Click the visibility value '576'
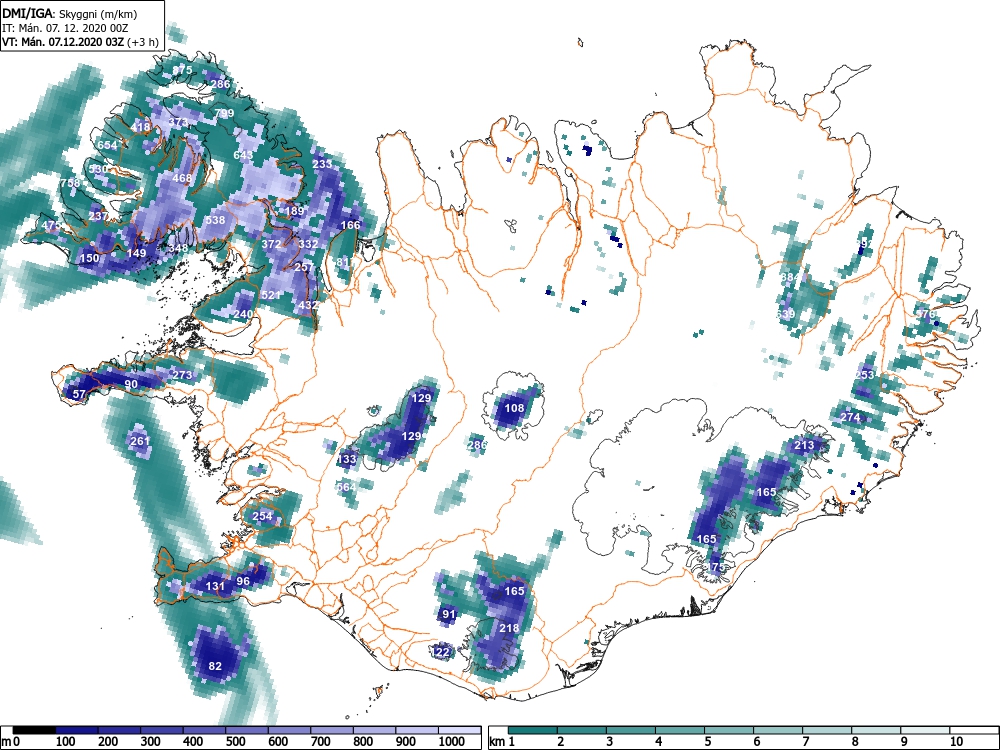The image size is (1000, 750). pyautogui.click(x=925, y=314)
